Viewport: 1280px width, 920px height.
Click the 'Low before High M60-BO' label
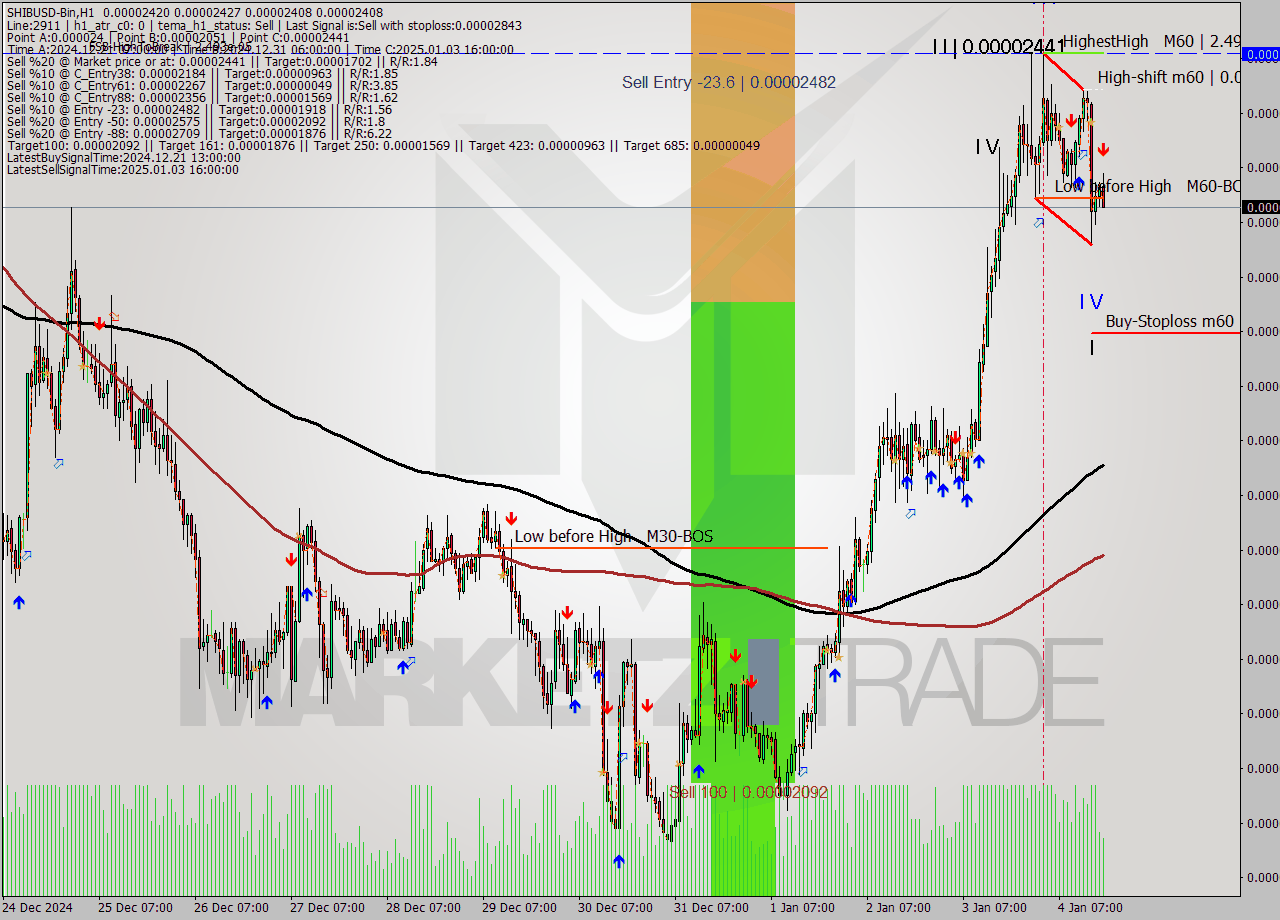click(1148, 186)
